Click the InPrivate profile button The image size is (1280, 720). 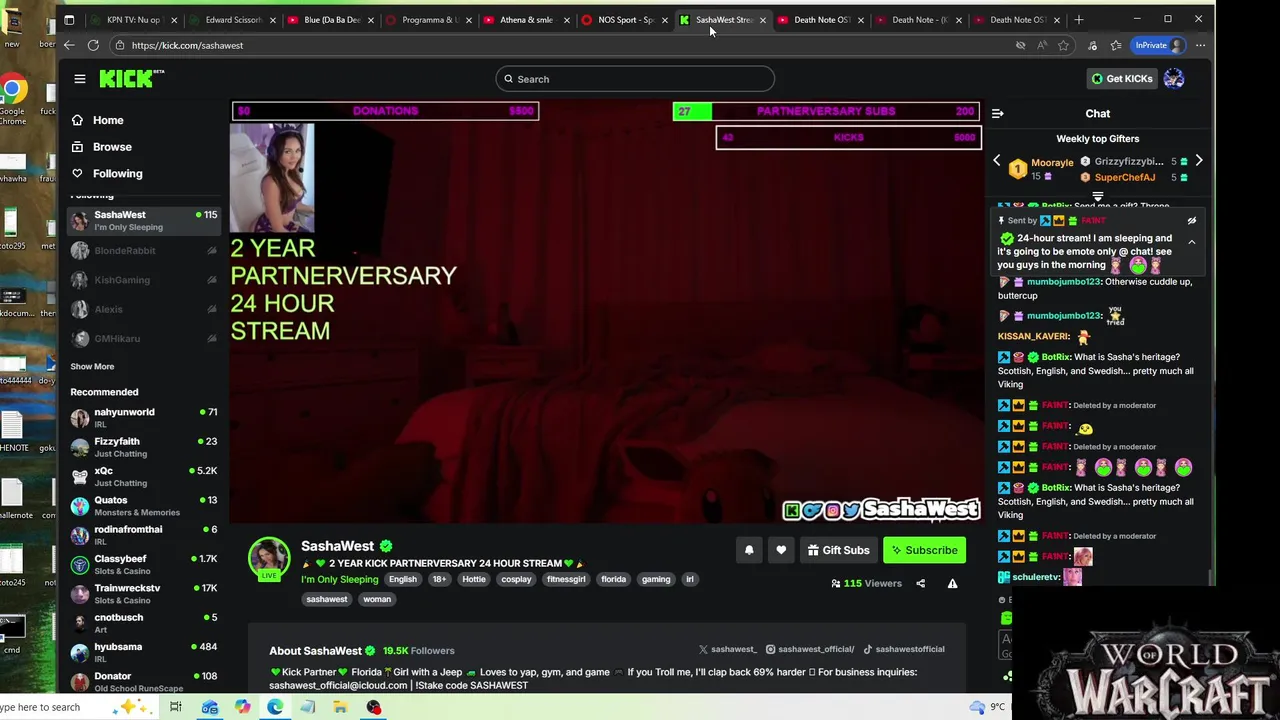pos(1159,45)
